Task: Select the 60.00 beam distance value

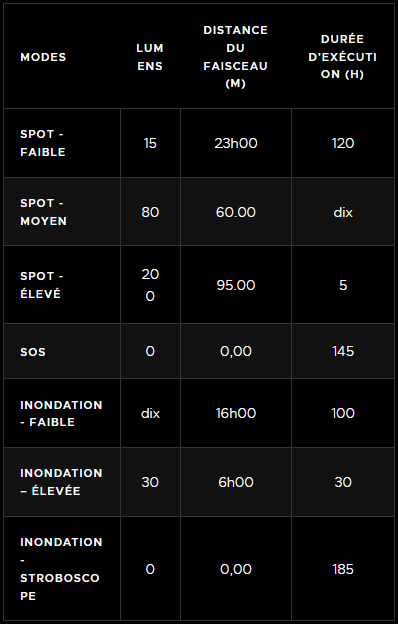Action: click(236, 212)
